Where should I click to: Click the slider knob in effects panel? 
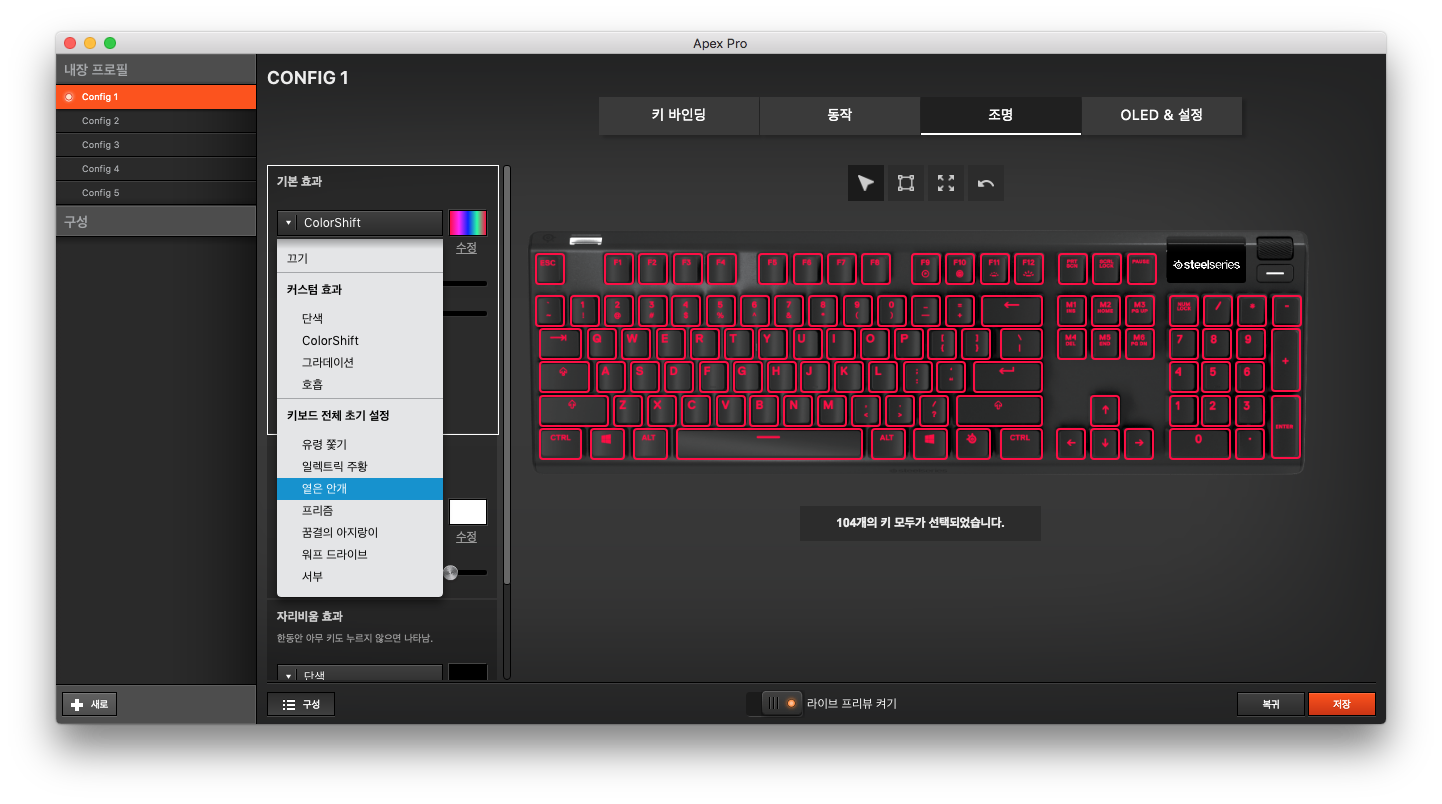tap(450, 572)
